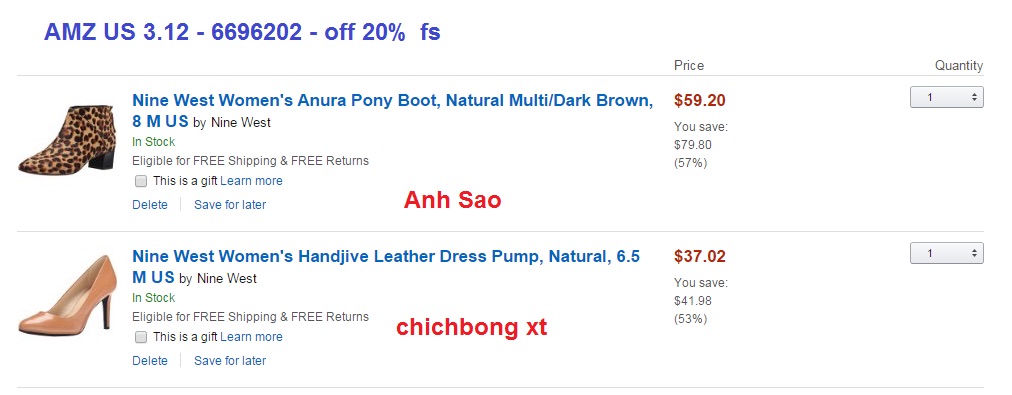The image size is (1012, 395).
Task: Open the Nine West Anura Pony Boot title link
Action: (392, 110)
